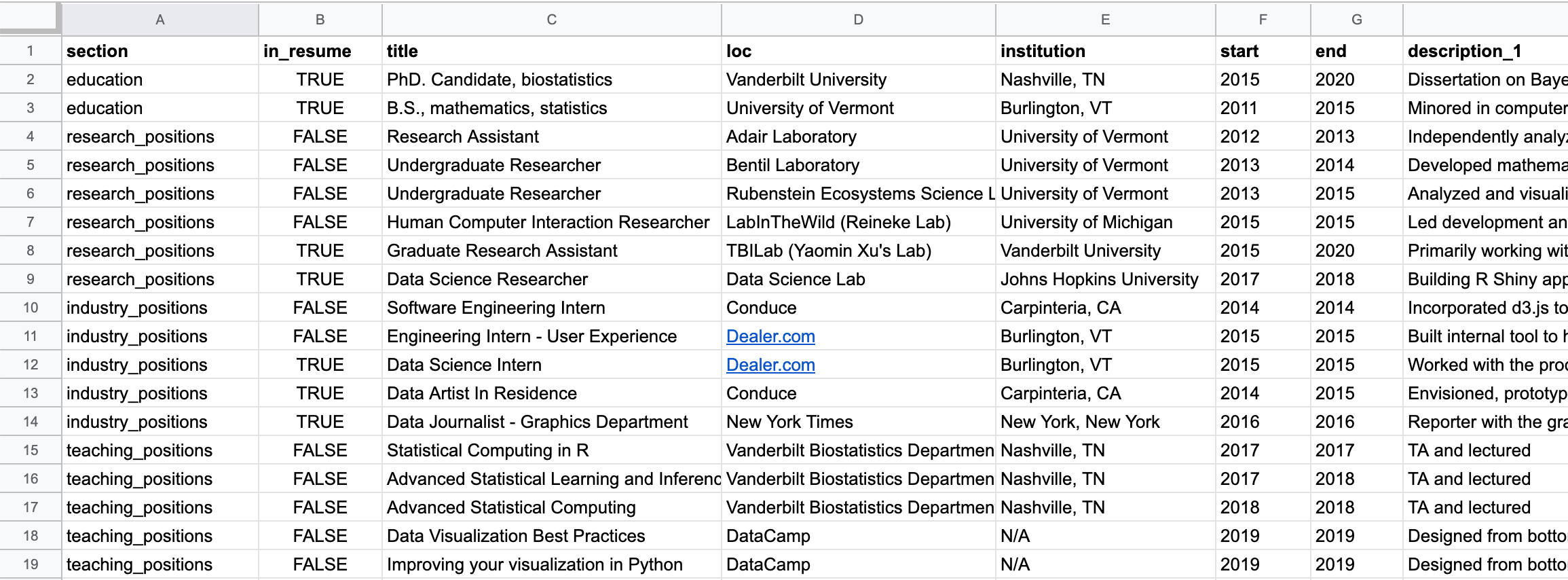Select row 7 by its row number
This screenshot has width=1568, height=580.
point(31,222)
